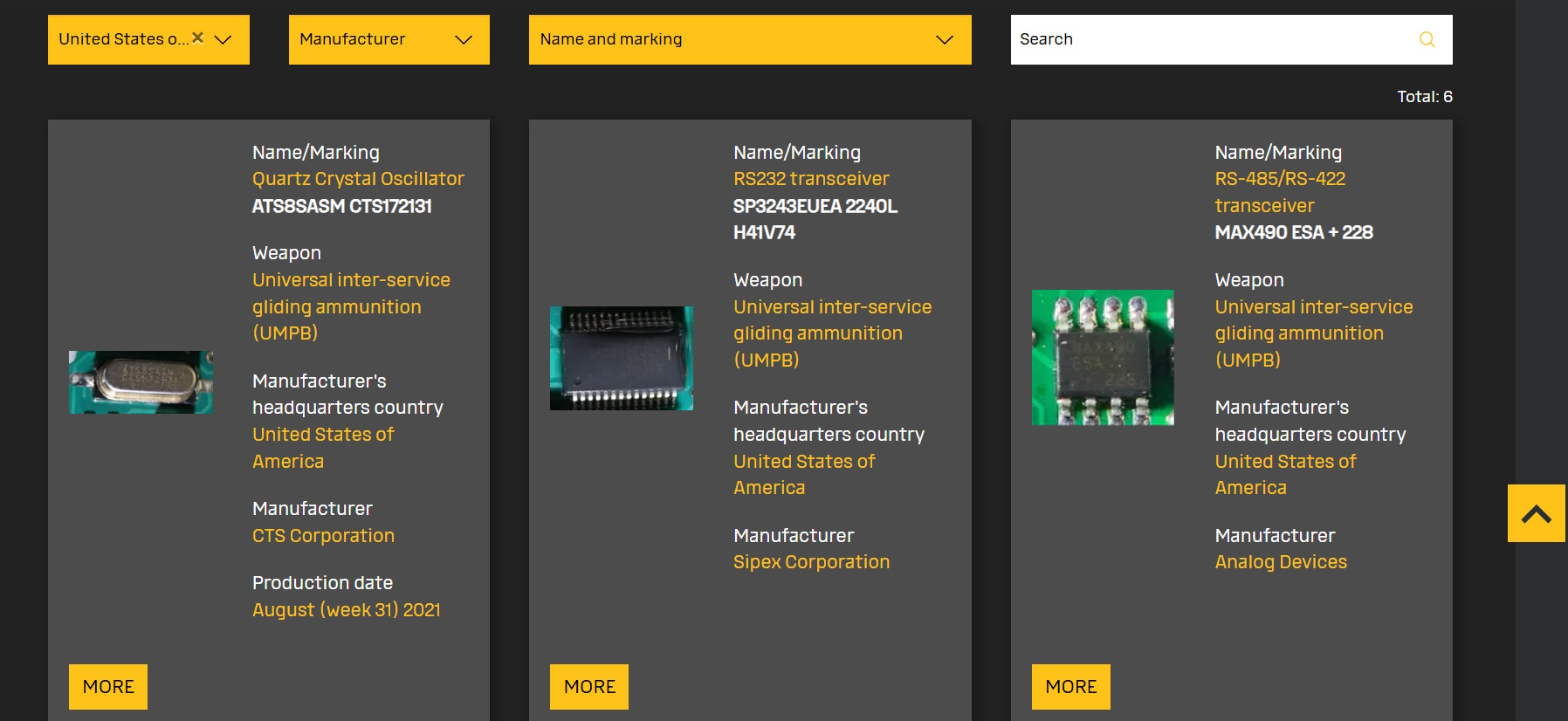
Task: Click the Production date label
Action: [322, 583]
